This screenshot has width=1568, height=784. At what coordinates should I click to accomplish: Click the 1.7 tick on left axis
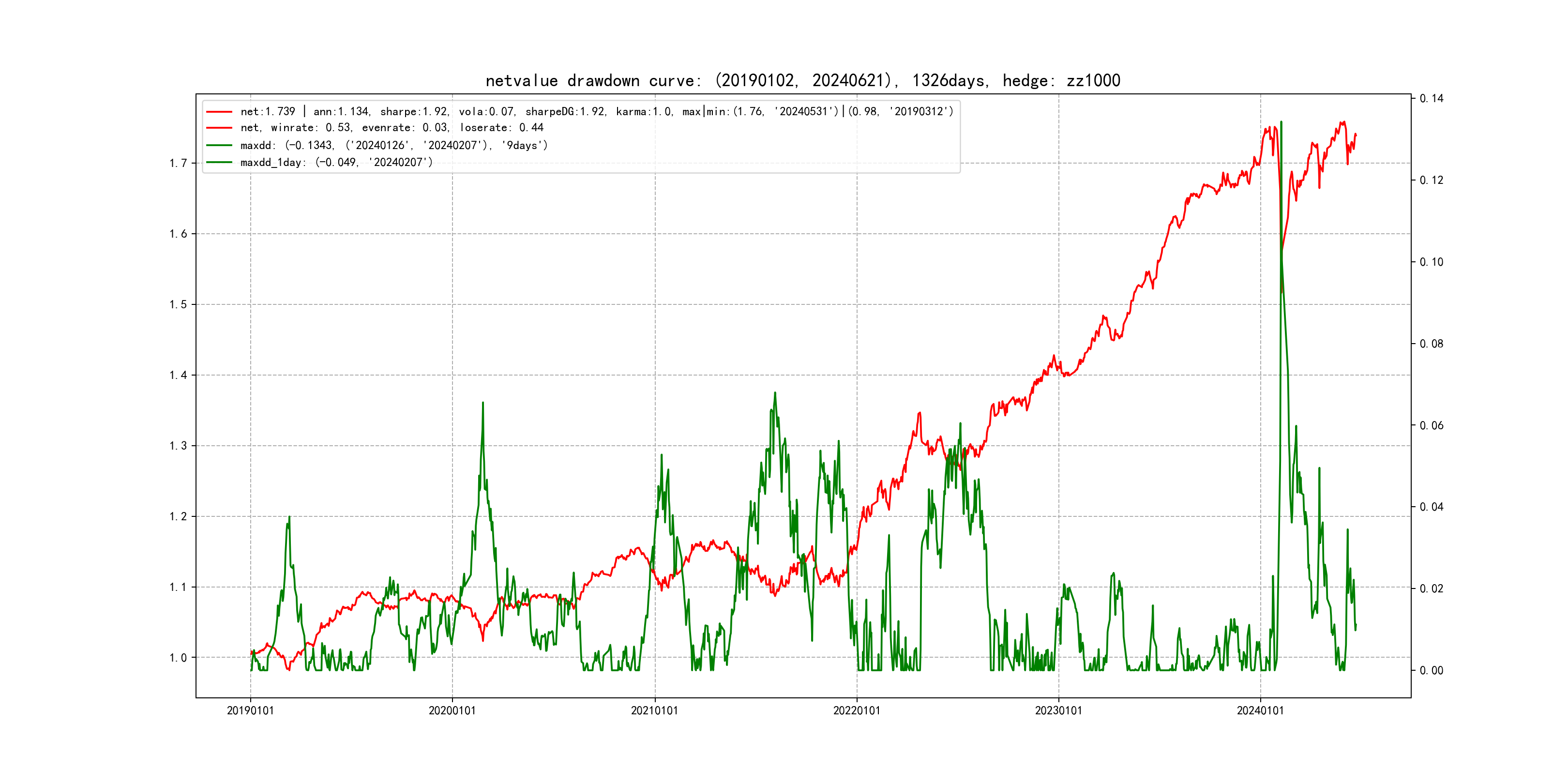(x=179, y=163)
